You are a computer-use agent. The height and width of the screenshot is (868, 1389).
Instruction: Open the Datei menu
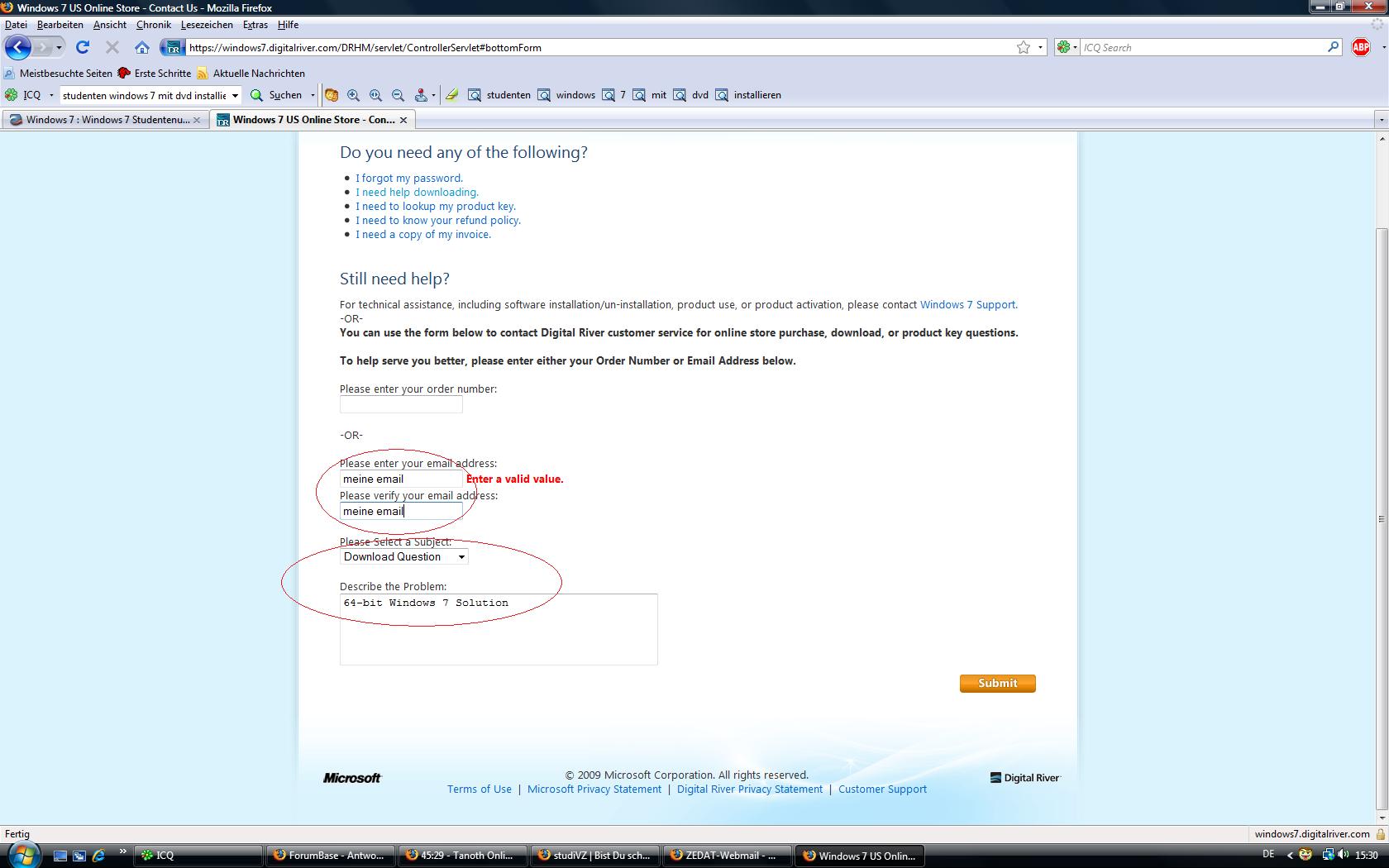click(16, 25)
